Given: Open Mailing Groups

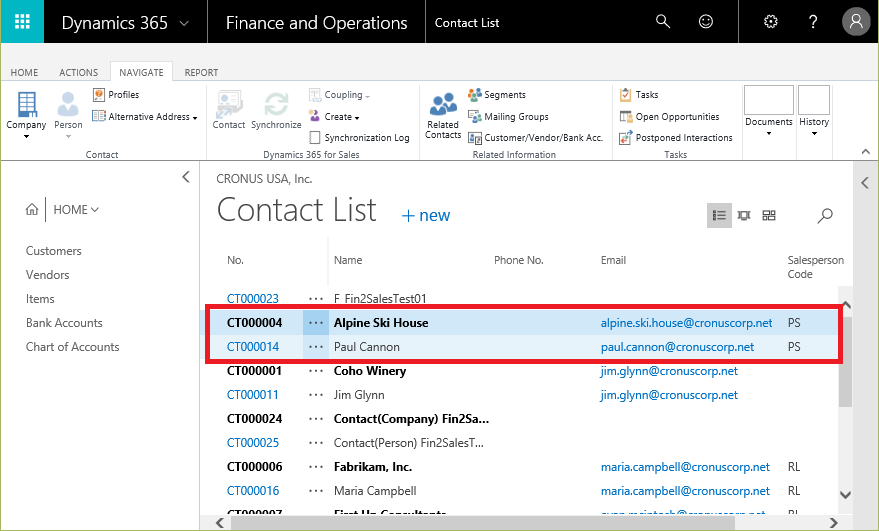Looking at the screenshot, I should (508, 117).
